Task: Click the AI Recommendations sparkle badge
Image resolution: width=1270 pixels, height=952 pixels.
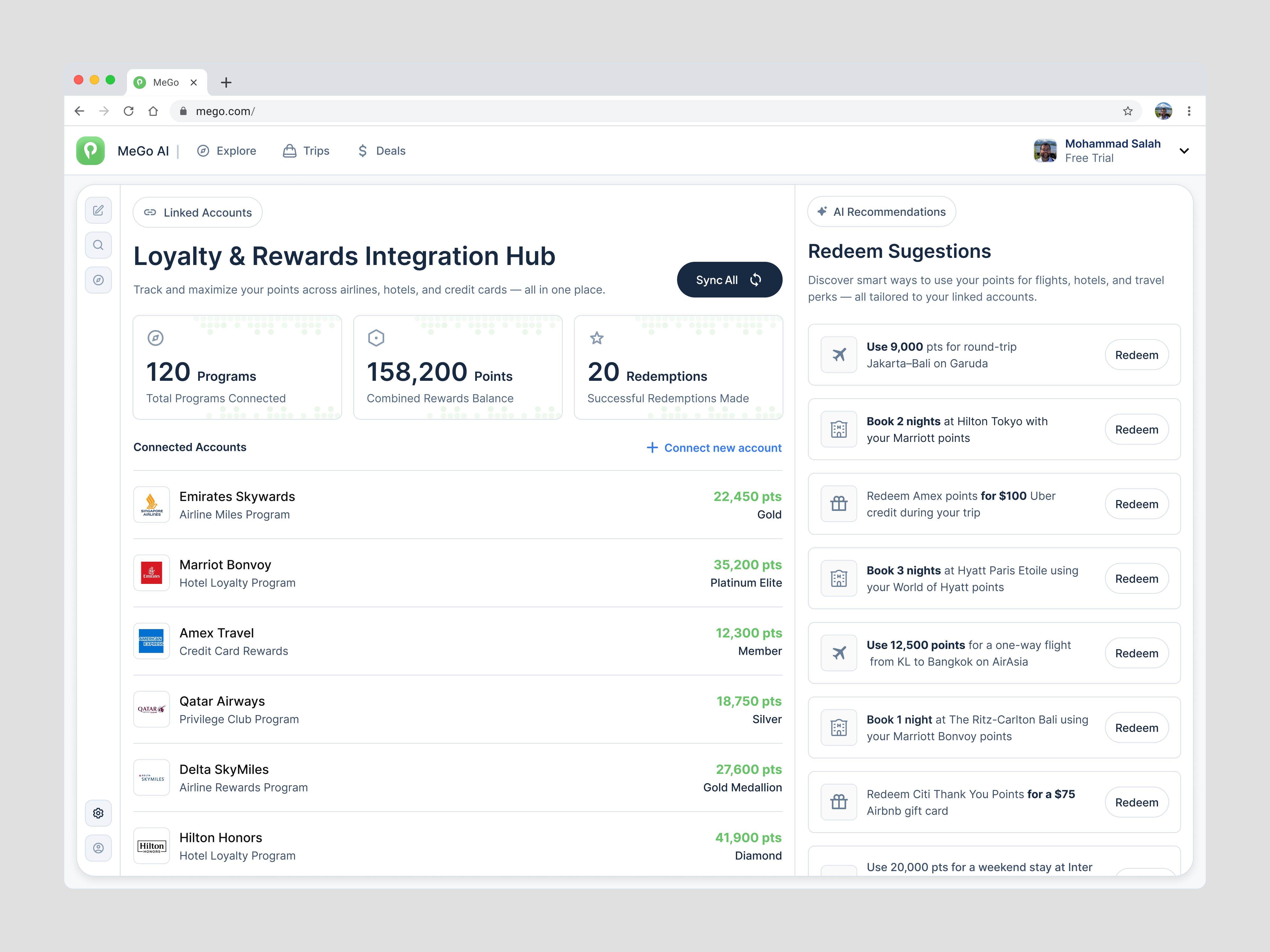Action: [x=881, y=211]
